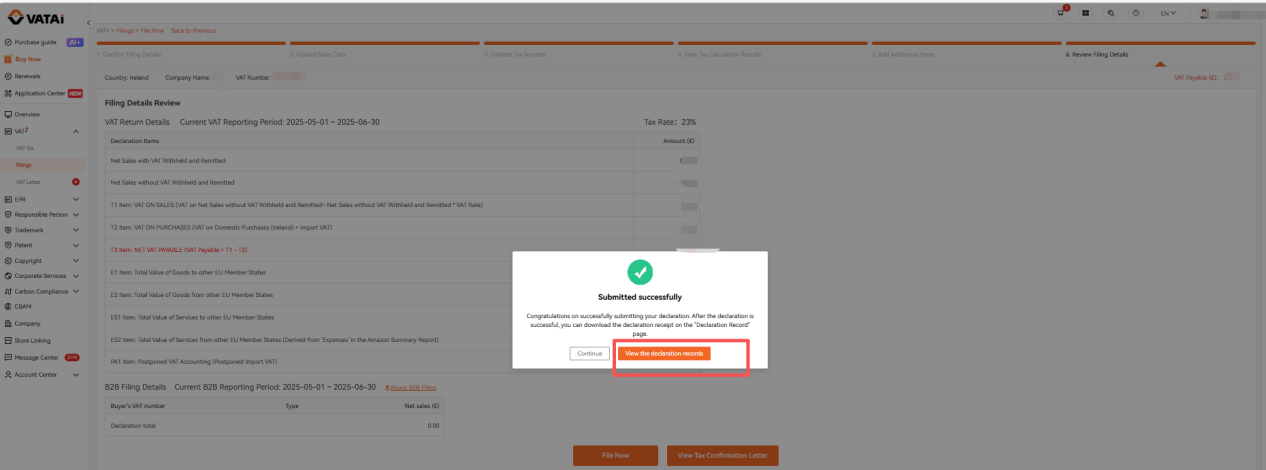Click Continue in the success dialog
Image resolution: width=1266 pixels, height=470 pixels.
click(589, 353)
